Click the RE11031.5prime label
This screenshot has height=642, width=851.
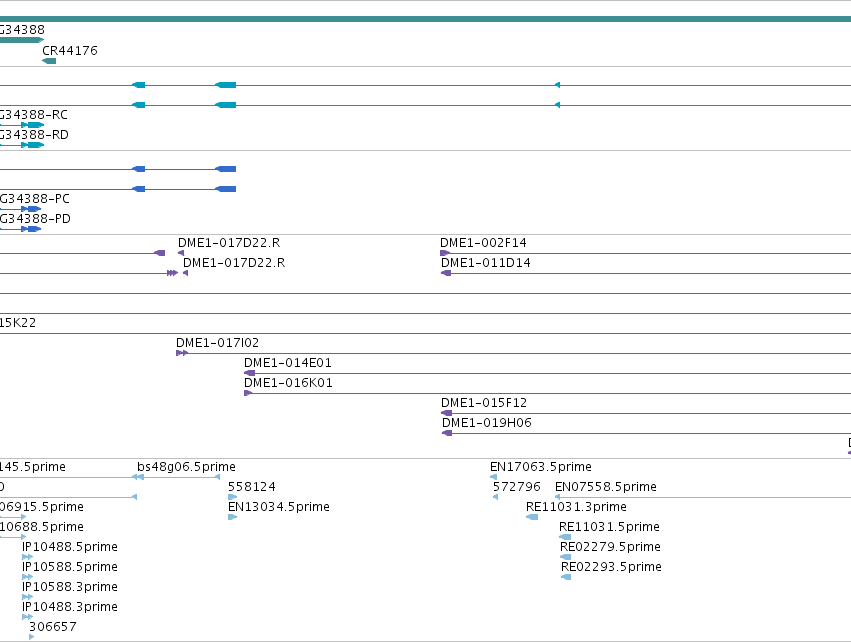[x=609, y=527]
